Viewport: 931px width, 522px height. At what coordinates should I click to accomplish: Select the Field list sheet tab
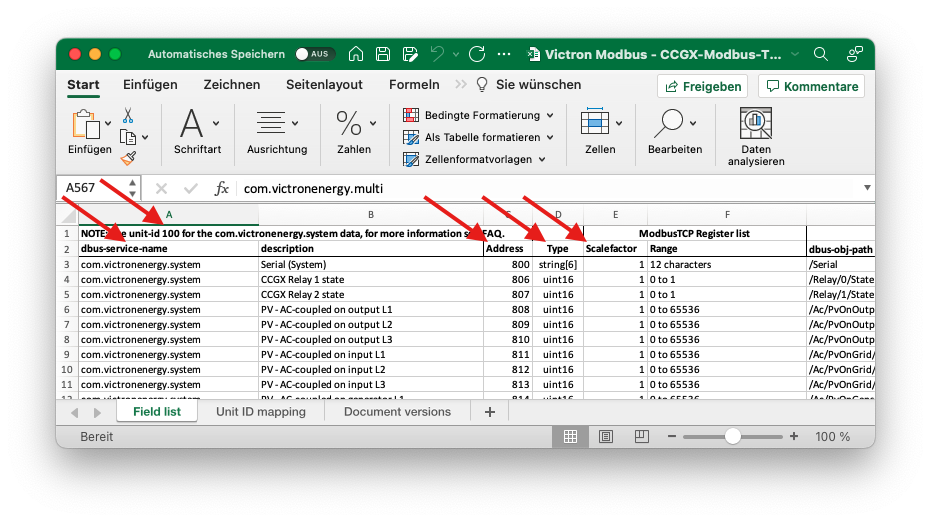pos(157,412)
